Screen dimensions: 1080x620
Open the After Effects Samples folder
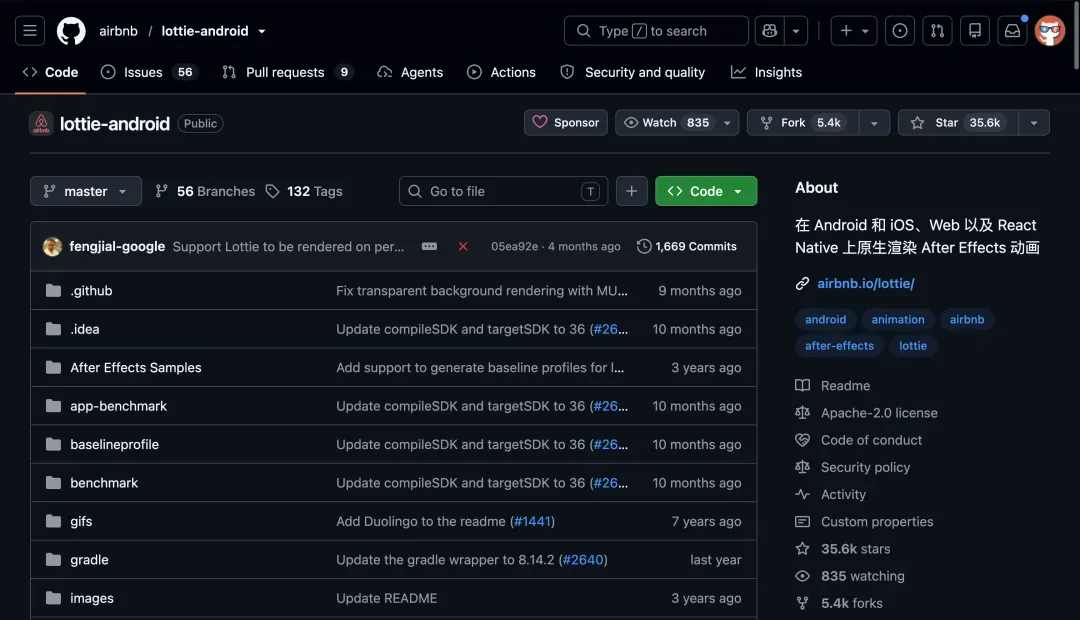pos(136,368)
